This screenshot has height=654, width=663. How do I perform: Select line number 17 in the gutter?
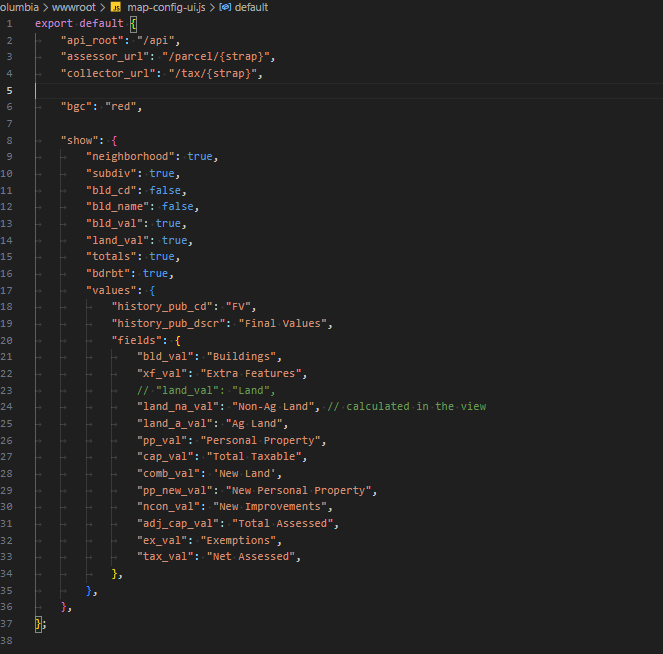click(x=9, y=290)
